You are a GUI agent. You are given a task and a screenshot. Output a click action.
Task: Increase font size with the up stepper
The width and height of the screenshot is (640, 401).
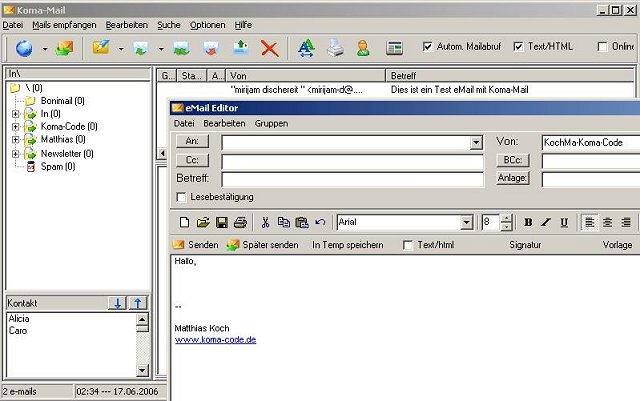click(506, 218)
